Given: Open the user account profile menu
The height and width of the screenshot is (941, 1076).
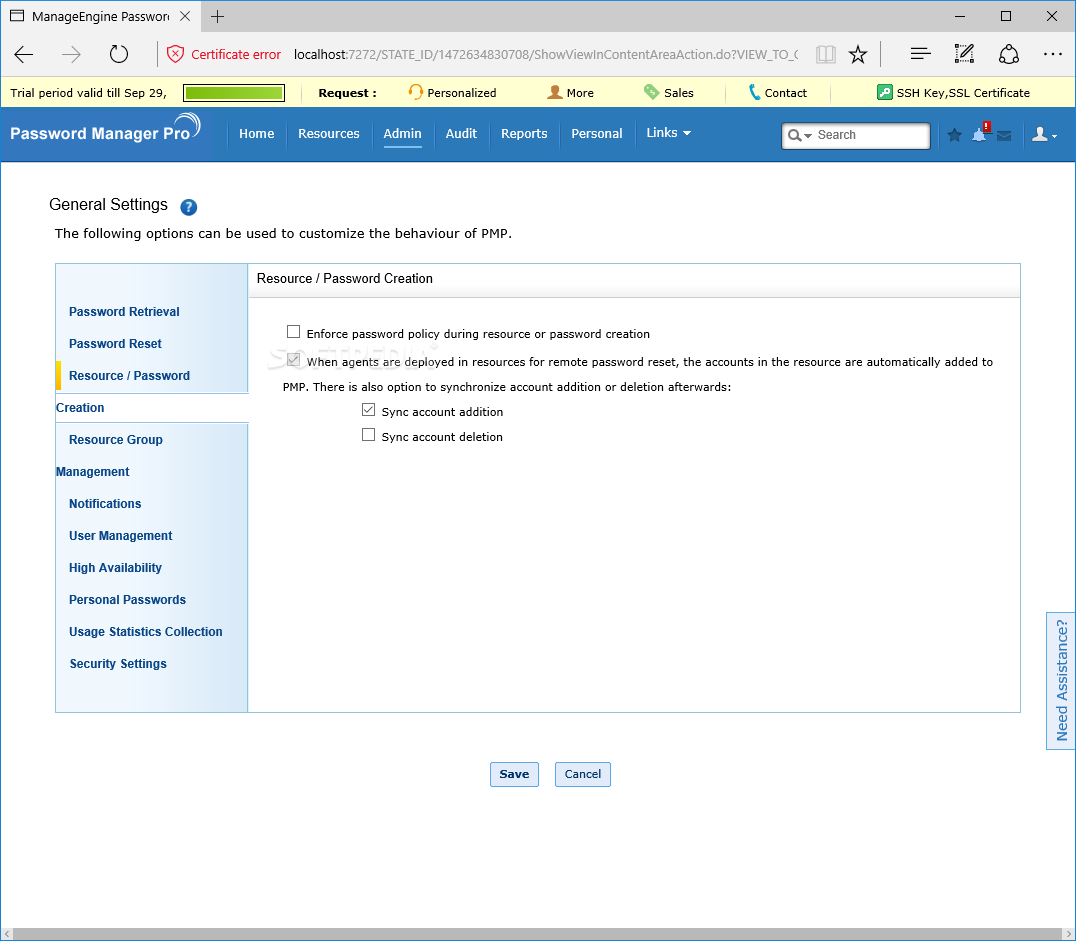Looking at the screenshot, I should coord(1044,135).
